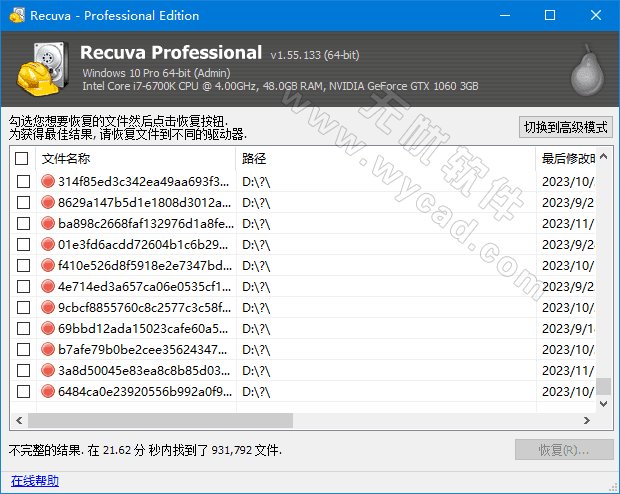Select file name 8629a147b5d1e1808d3012a...

pyautogui.click(x=144, y=203)
